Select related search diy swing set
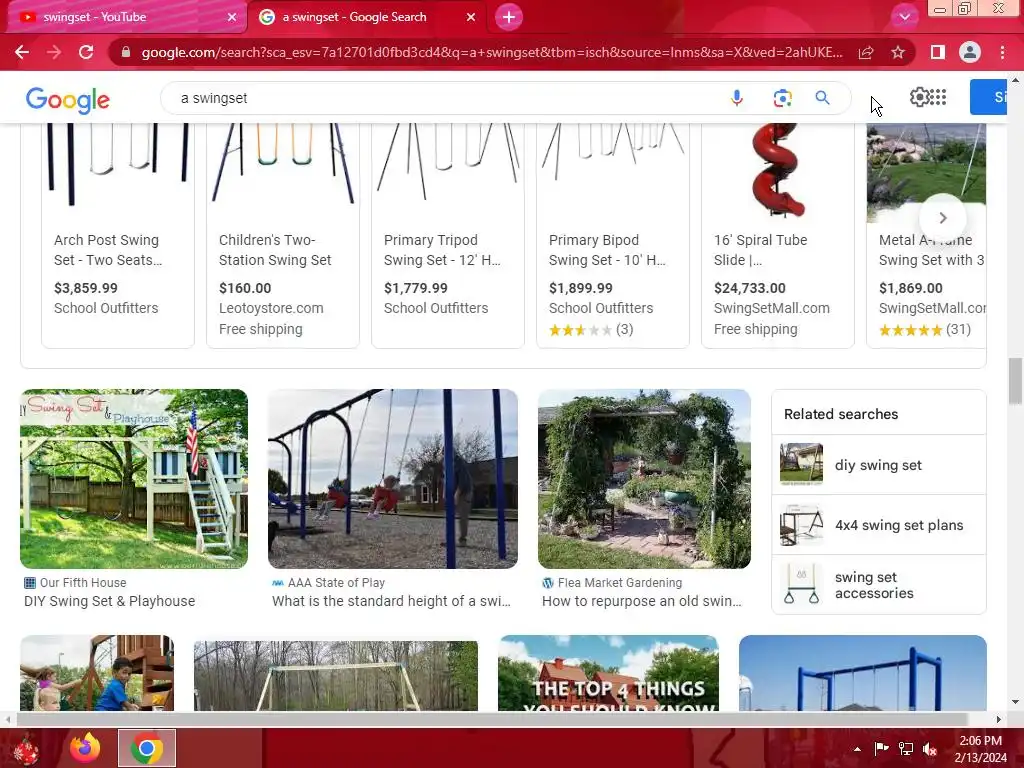This screenshot has height=768, width=1024. click(878, 465)
